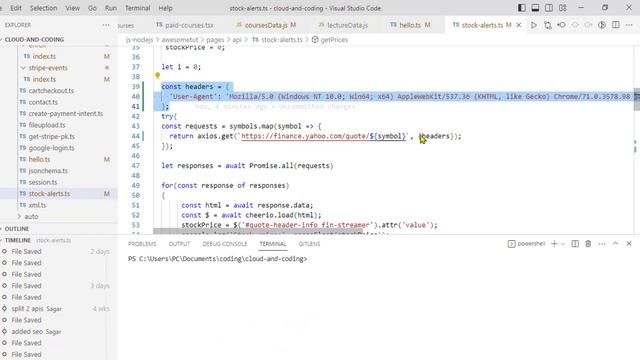
Task: Open the GitLens panel tab
Action: (x=309, y=244)
